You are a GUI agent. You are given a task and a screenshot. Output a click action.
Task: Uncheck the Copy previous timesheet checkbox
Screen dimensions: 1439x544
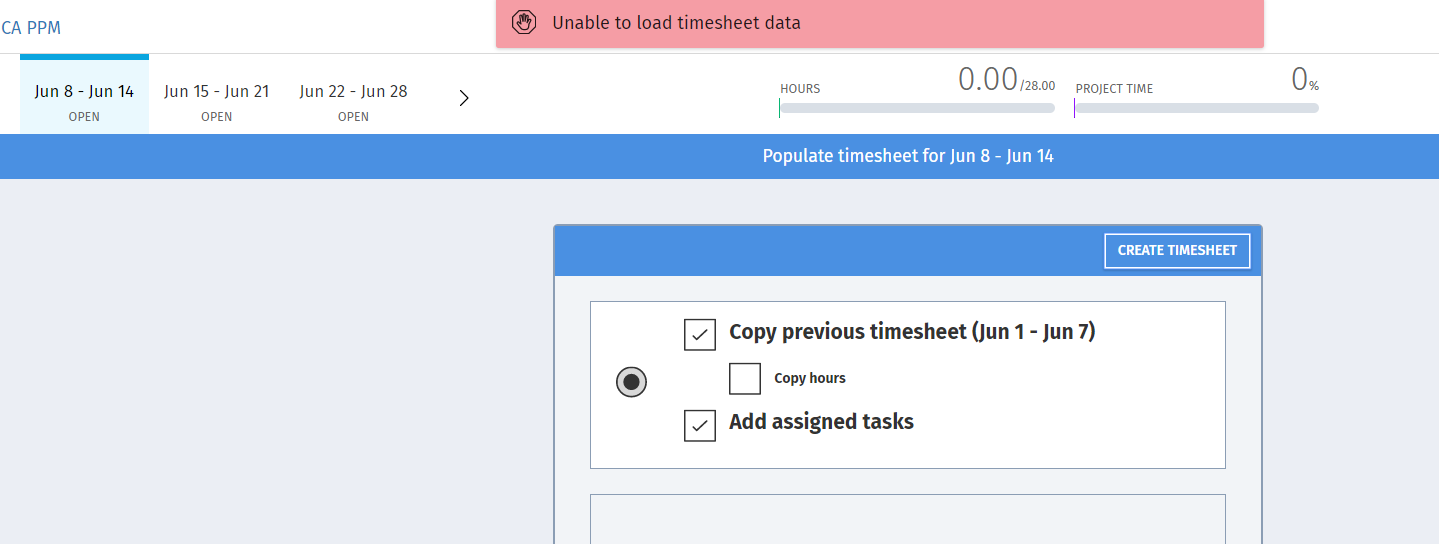pos(700,334)
